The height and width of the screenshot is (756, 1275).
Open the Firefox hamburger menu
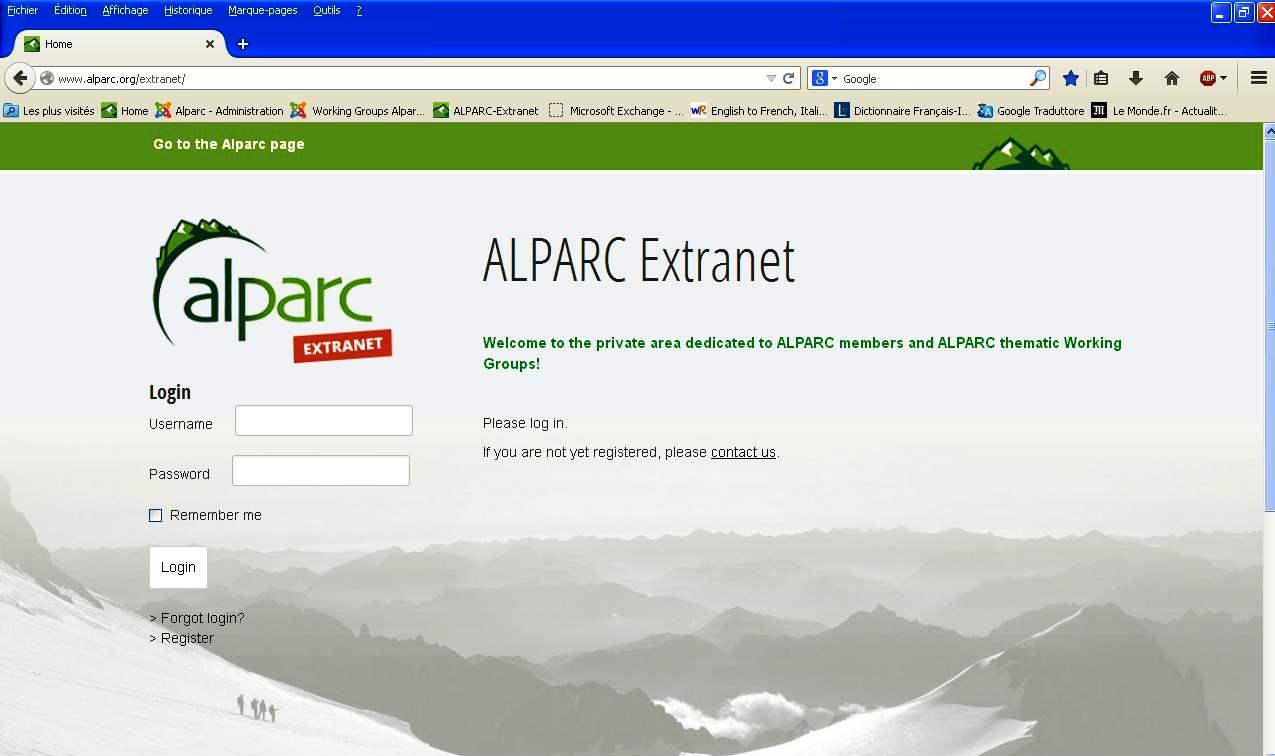(1259, 78)
